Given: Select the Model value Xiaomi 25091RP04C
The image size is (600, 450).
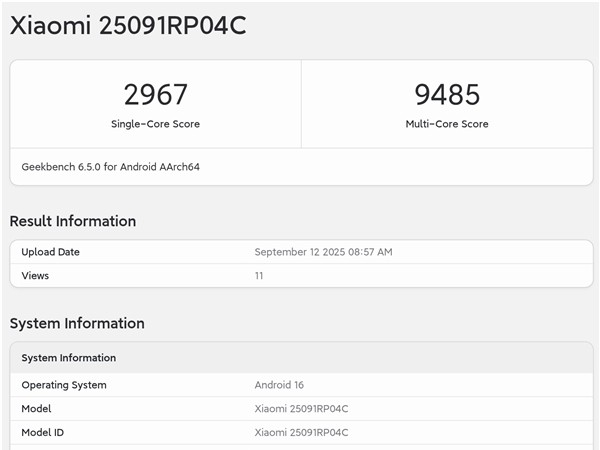Looking at the screenshot, I should 302,409.
